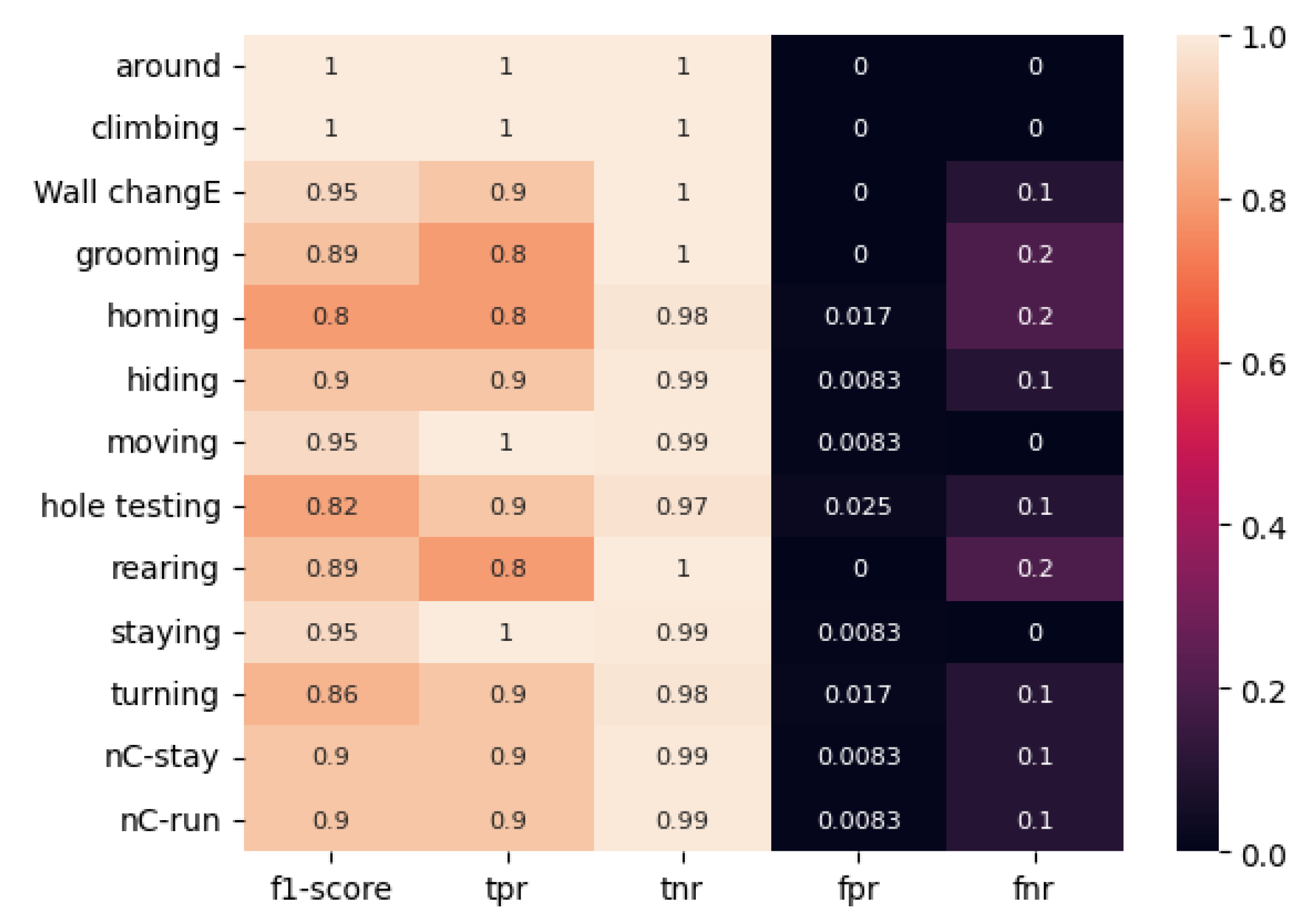The height and width of the screenshot is (921, 1316).
Task: Select the turning f1-score cell 0.86
Action: click(x=331, y=694)
